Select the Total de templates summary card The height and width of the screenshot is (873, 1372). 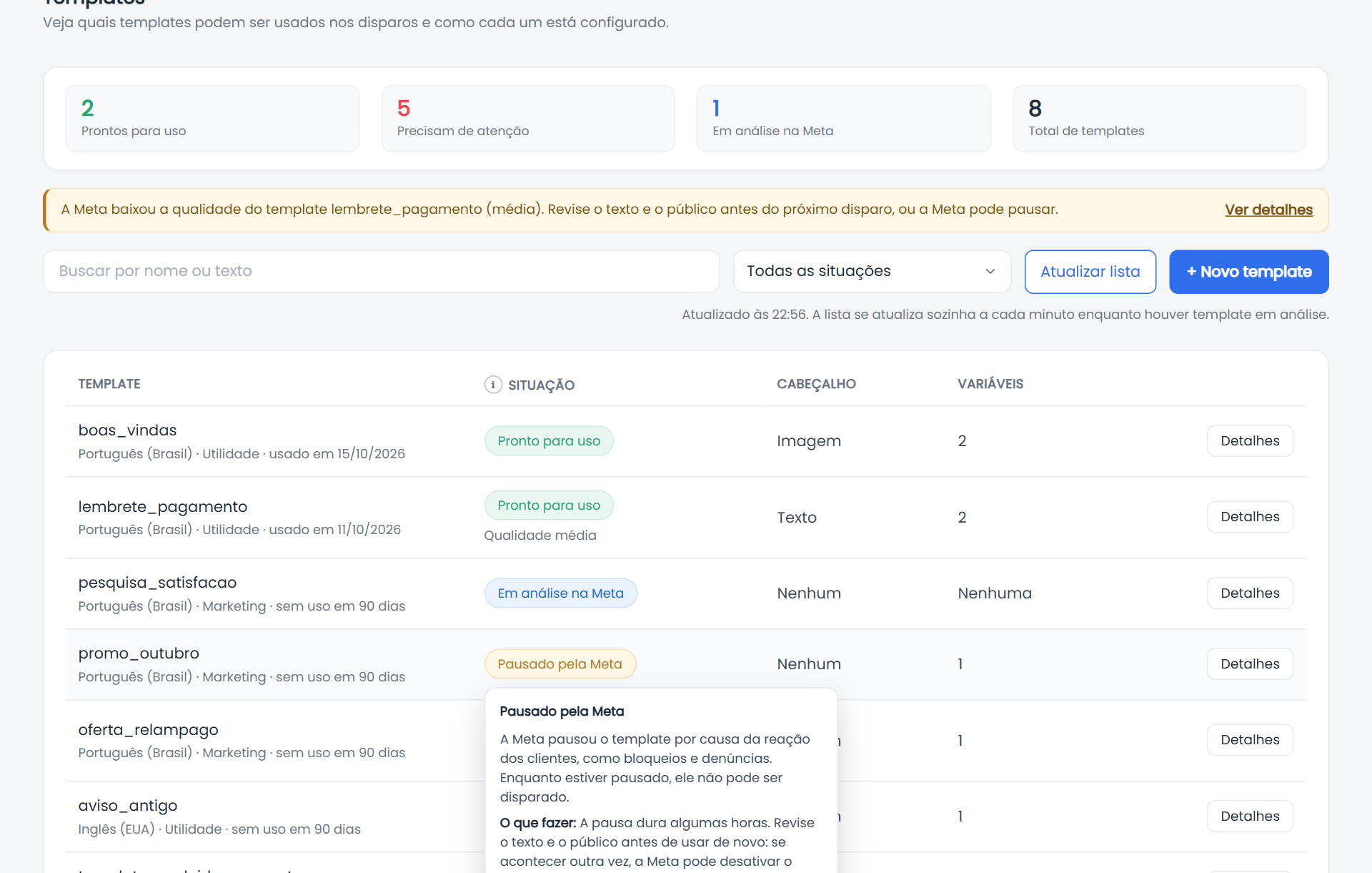click(x=1159, y=119)
